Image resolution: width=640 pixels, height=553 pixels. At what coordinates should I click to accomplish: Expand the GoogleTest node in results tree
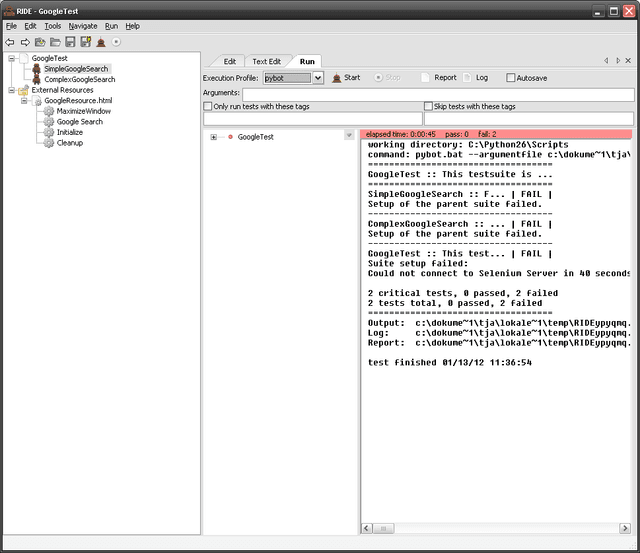213,137
